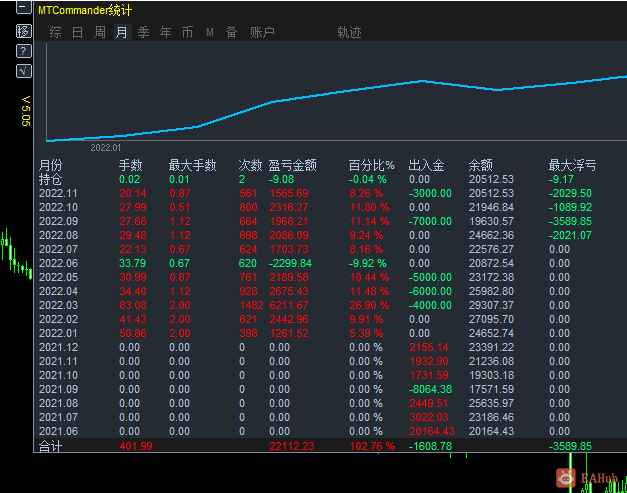Click the 余额 column header
The image size is (627, 493).
pos(480,165)
